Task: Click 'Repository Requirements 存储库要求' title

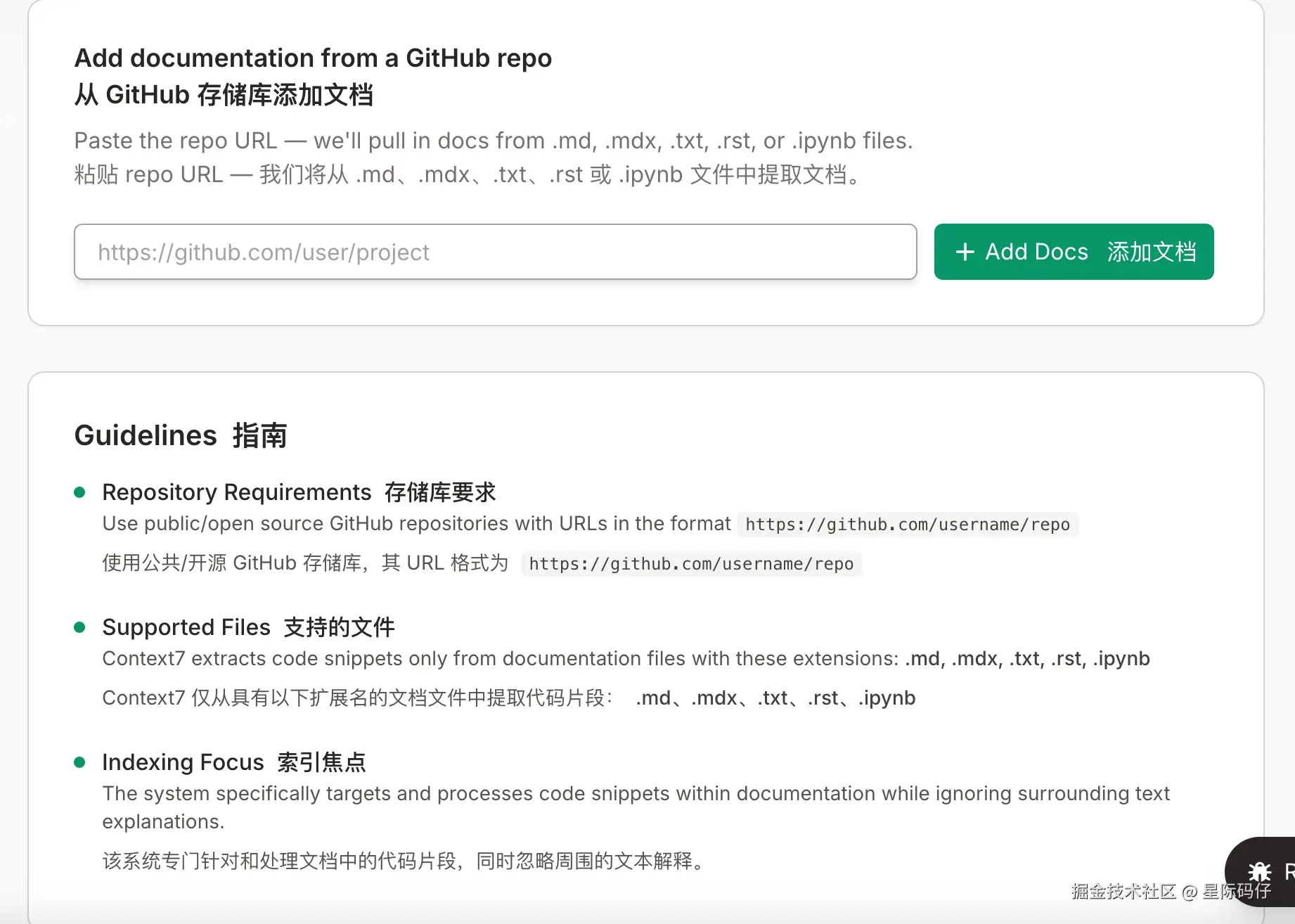Action: 299,492
